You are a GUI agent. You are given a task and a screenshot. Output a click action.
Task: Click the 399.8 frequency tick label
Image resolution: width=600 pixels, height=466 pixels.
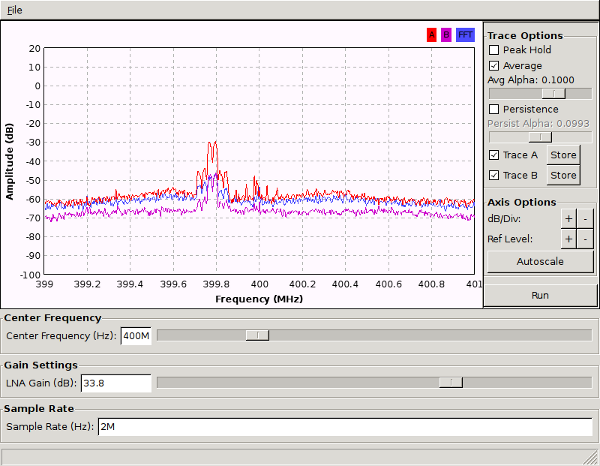pyautogui.click(x=217, y=284)
